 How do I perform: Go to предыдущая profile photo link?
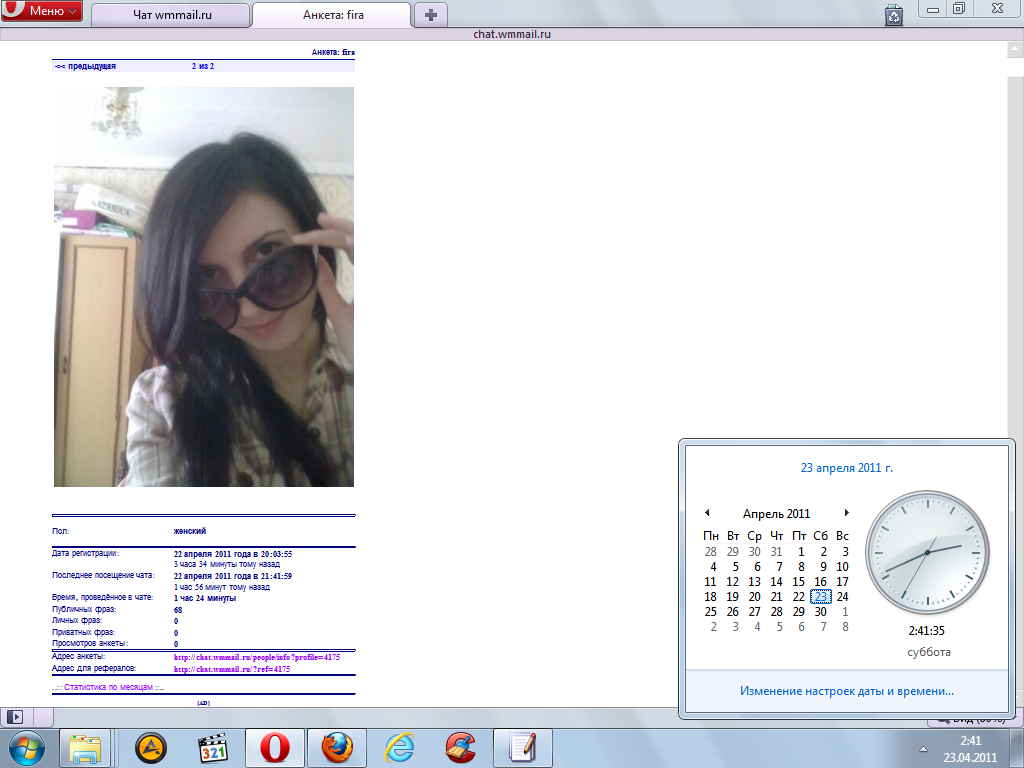tap(86, 66)
